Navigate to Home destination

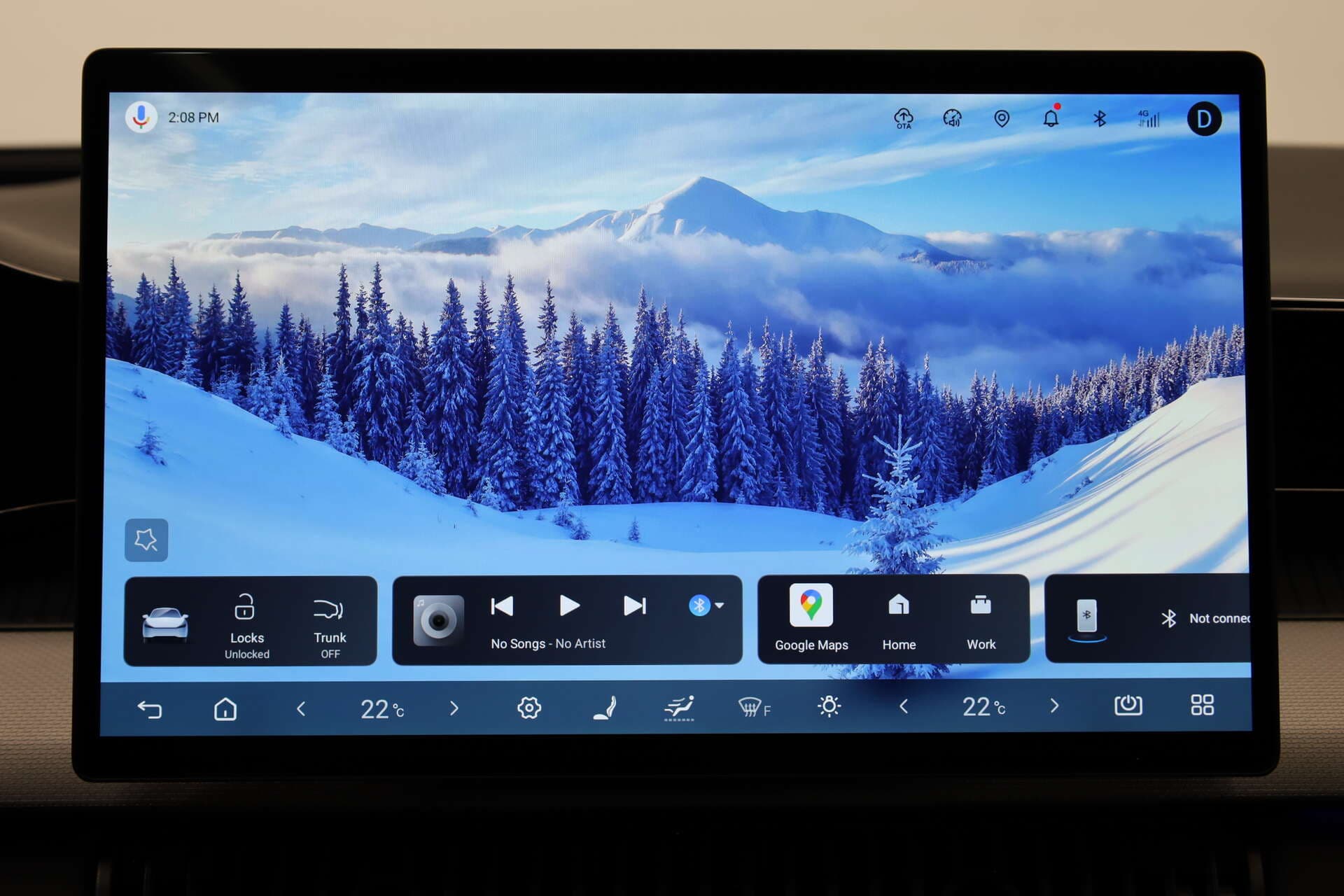pos(899,623)
